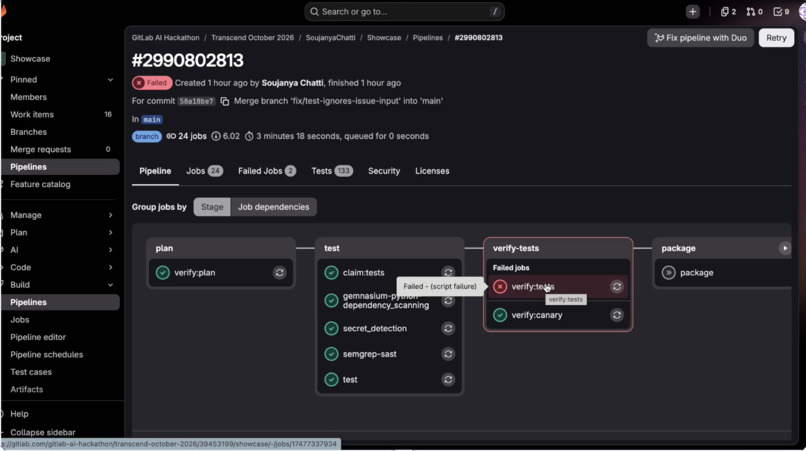Open Soujanya Chatti's profile link

[x=292, y=83]
